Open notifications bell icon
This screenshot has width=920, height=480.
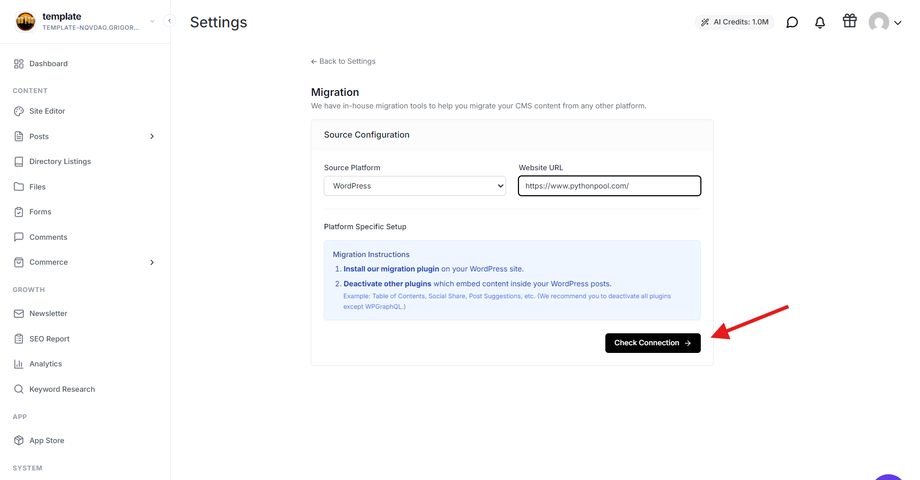point(820,22)
